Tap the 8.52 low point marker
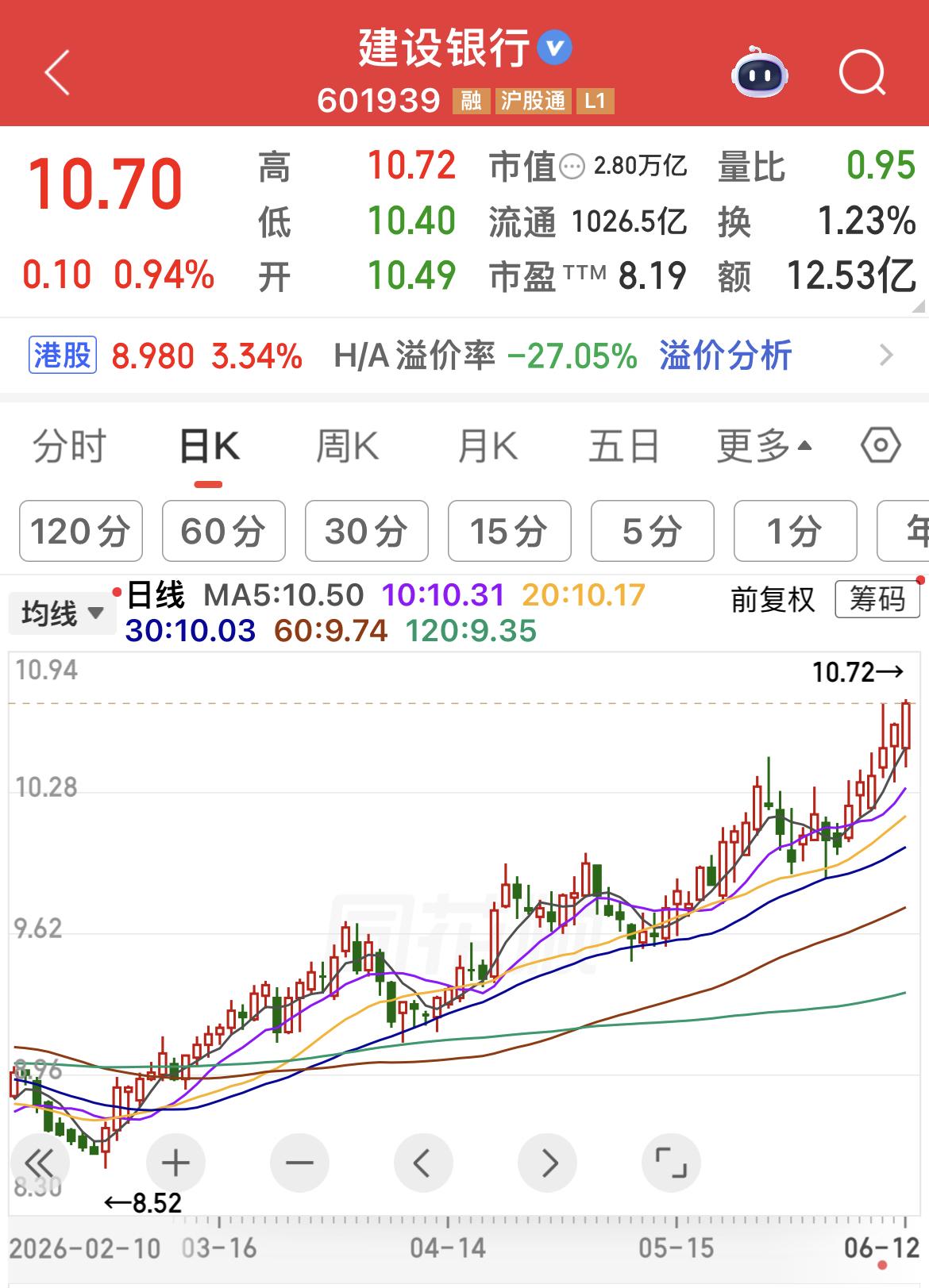Image resolution: width=929 pixels, height=1288 pixels. [x=144, y=1203]
